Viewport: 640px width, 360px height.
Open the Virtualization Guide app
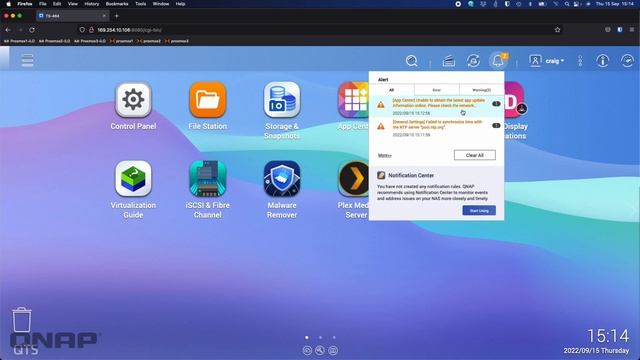click(x=133, y=179)
